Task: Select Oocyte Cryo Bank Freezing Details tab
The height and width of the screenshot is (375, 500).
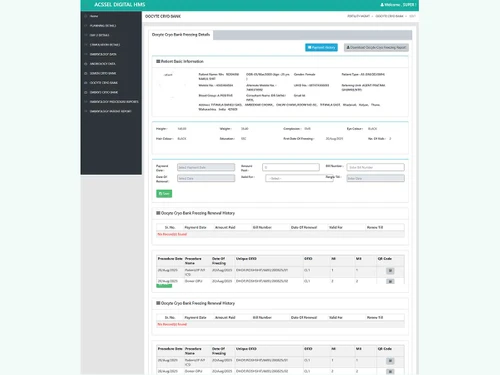Action: click(x=181, y=35)
